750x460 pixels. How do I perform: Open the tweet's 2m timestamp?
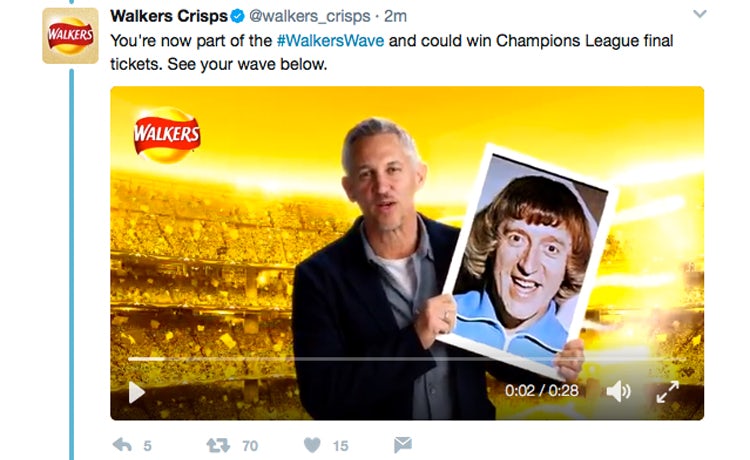pos(395,16)
